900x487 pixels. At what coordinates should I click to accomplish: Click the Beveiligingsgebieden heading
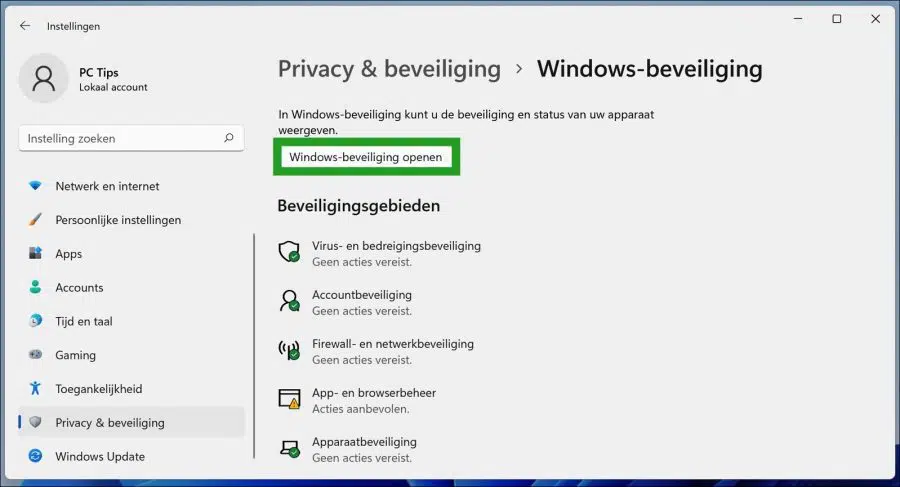[x=359, y=206]
